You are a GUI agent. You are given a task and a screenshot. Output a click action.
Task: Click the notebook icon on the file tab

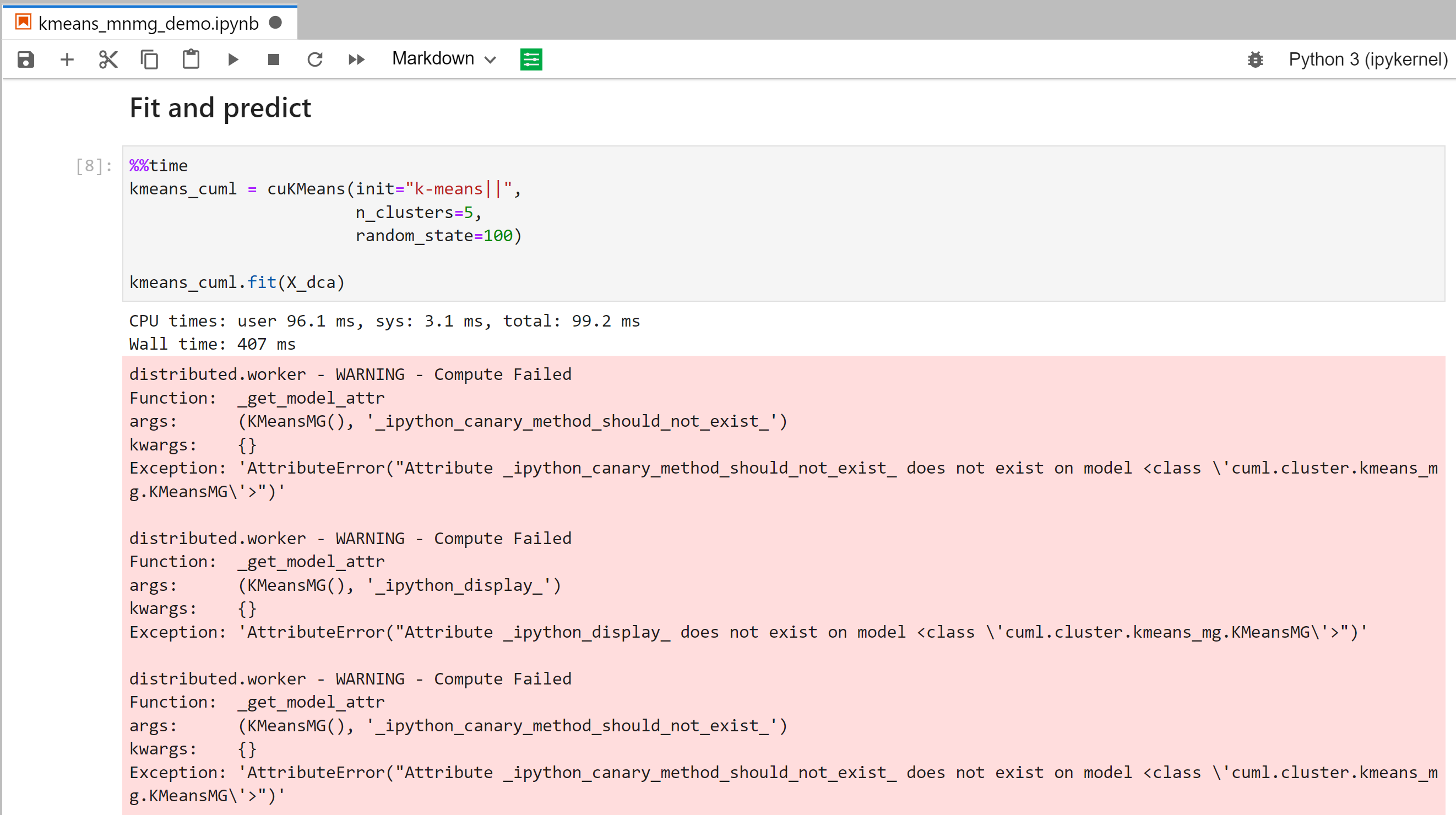[x=23, y=22]
